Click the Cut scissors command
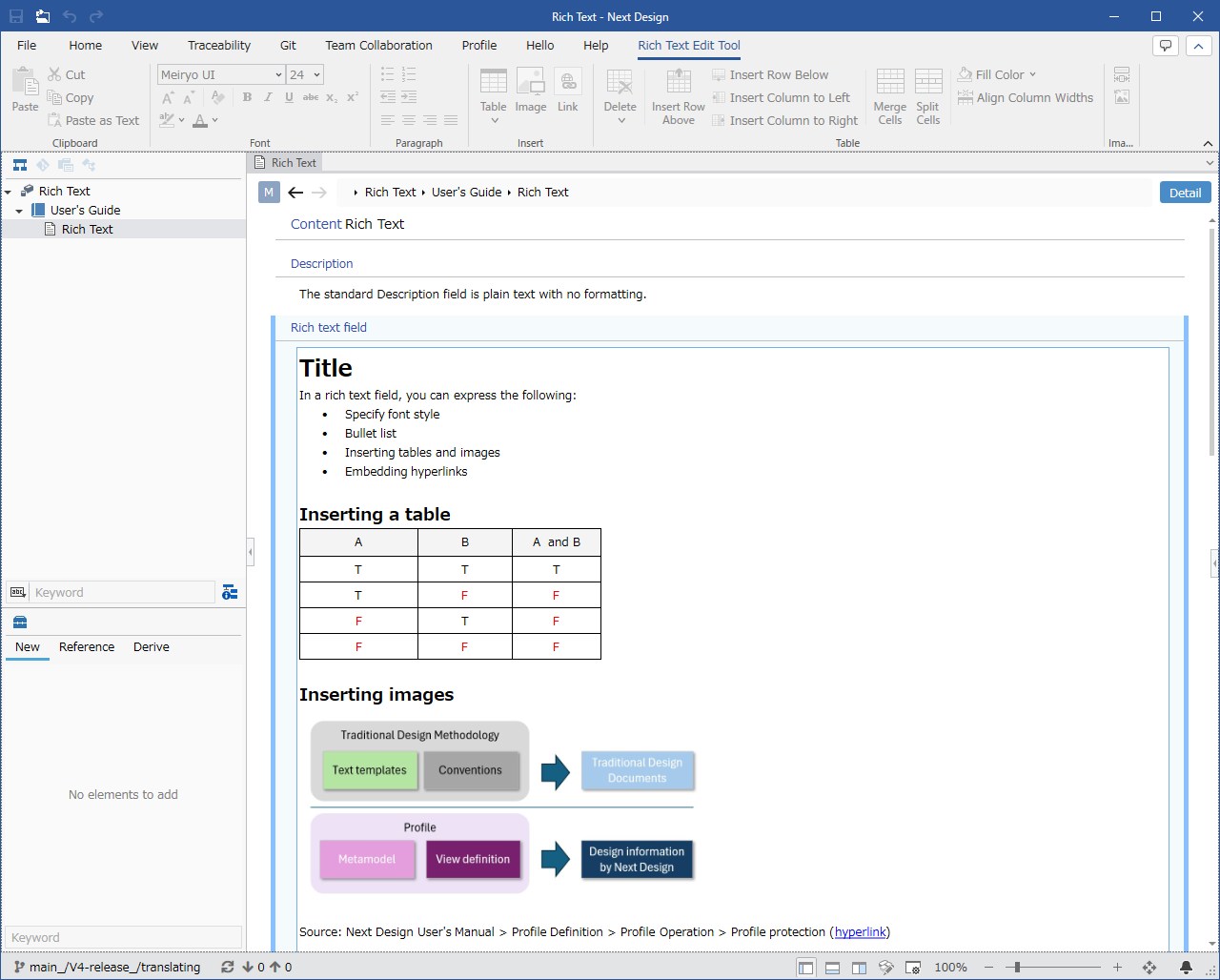 click(65, 74)
